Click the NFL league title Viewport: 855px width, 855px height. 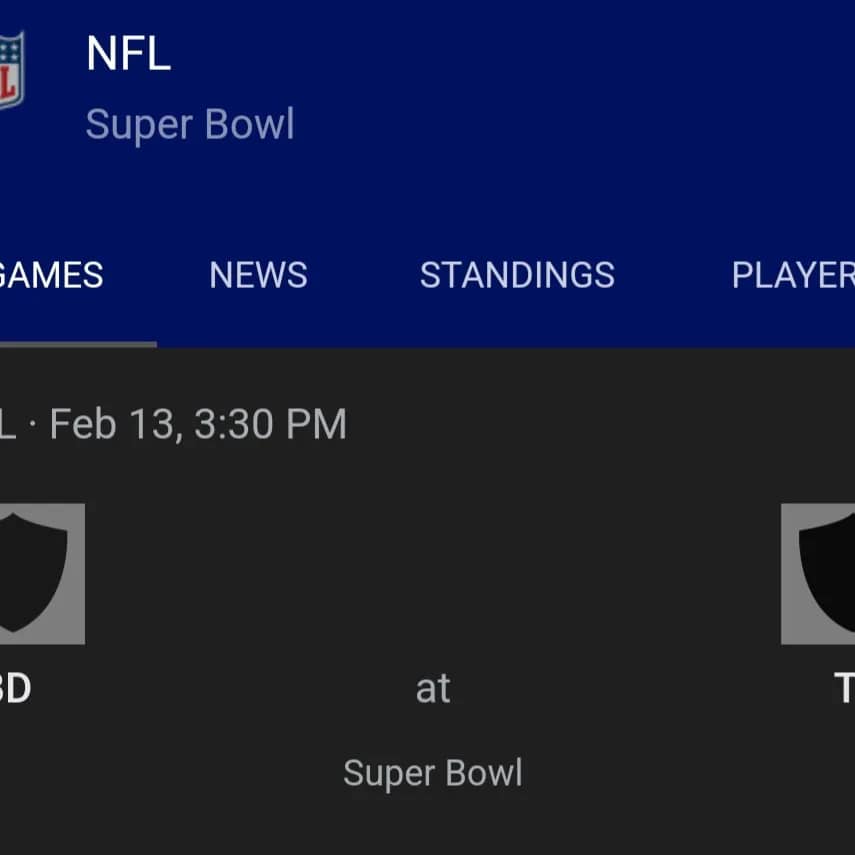(x=128, y=54)
